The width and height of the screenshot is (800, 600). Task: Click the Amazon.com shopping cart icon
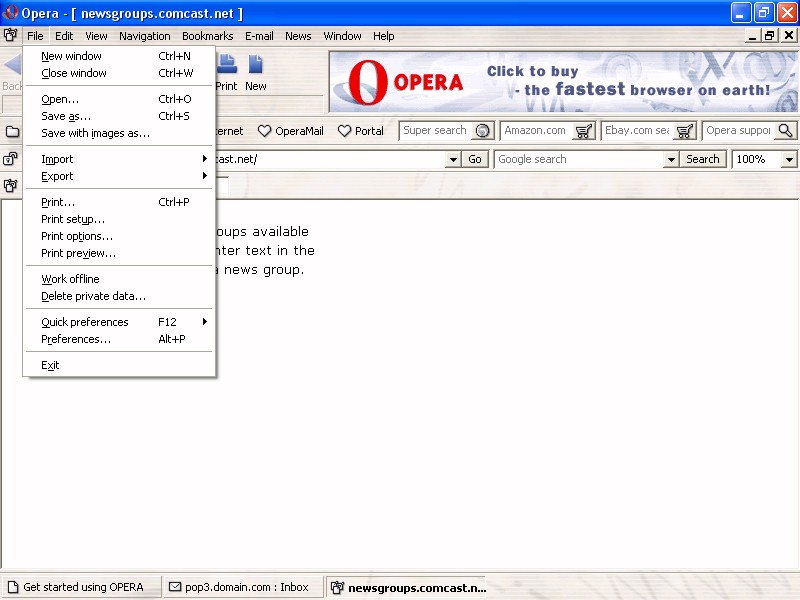[x=584, y=131]
